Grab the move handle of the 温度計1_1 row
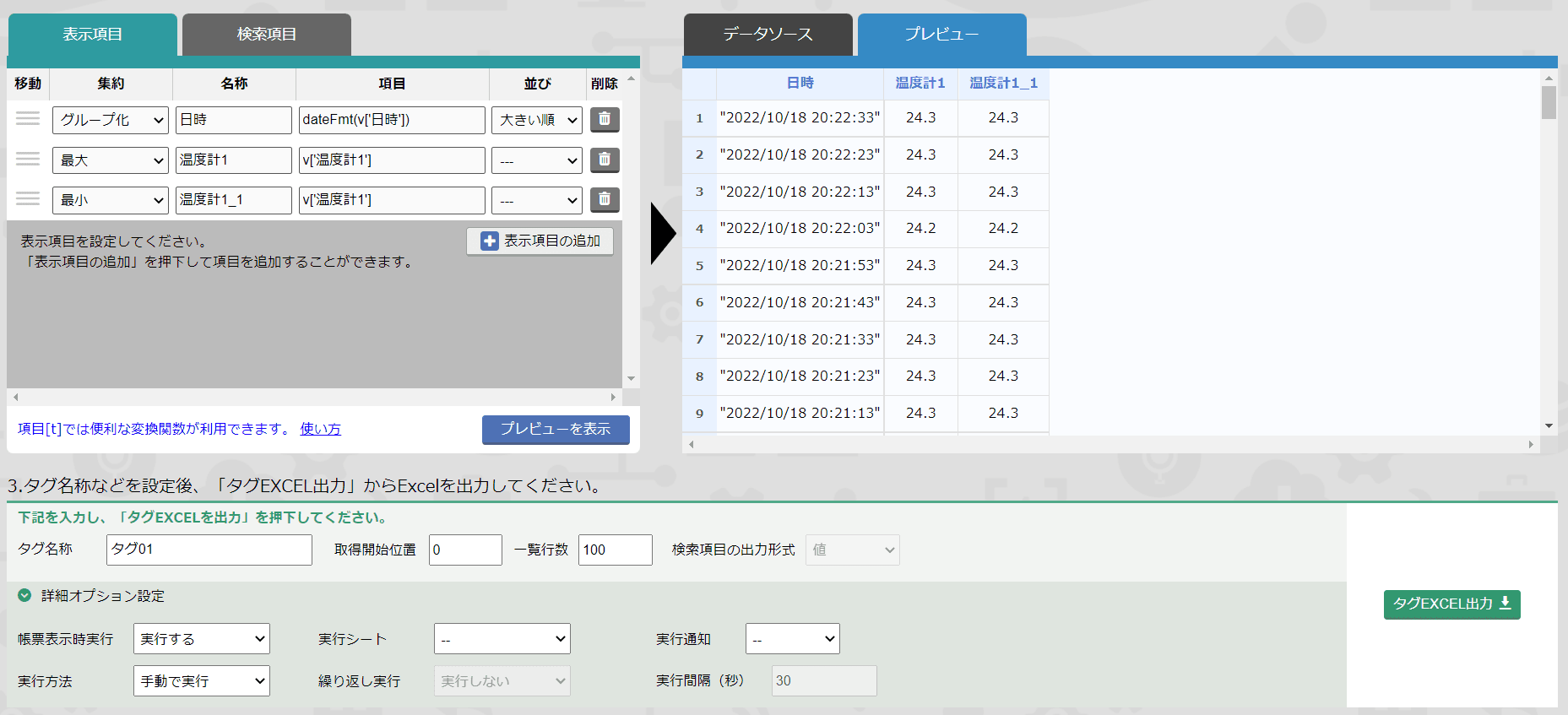The image size is (1568, 715). [28, 200]
